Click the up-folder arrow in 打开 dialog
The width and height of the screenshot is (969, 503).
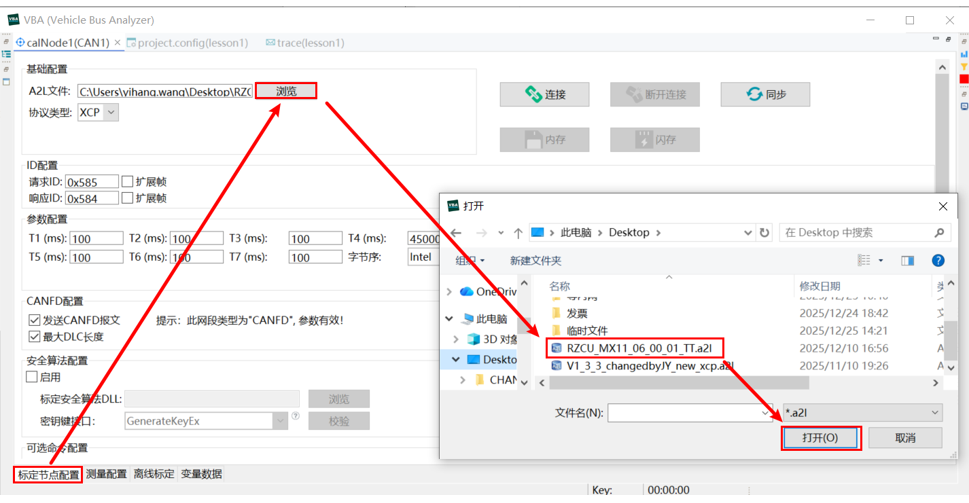click(518, 233)
